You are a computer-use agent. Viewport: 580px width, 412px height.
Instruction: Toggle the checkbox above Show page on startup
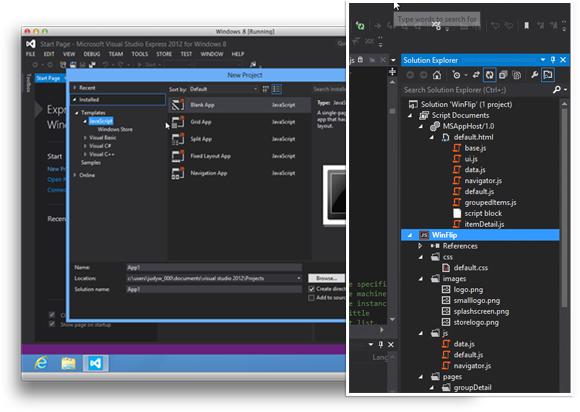(52, 315)
